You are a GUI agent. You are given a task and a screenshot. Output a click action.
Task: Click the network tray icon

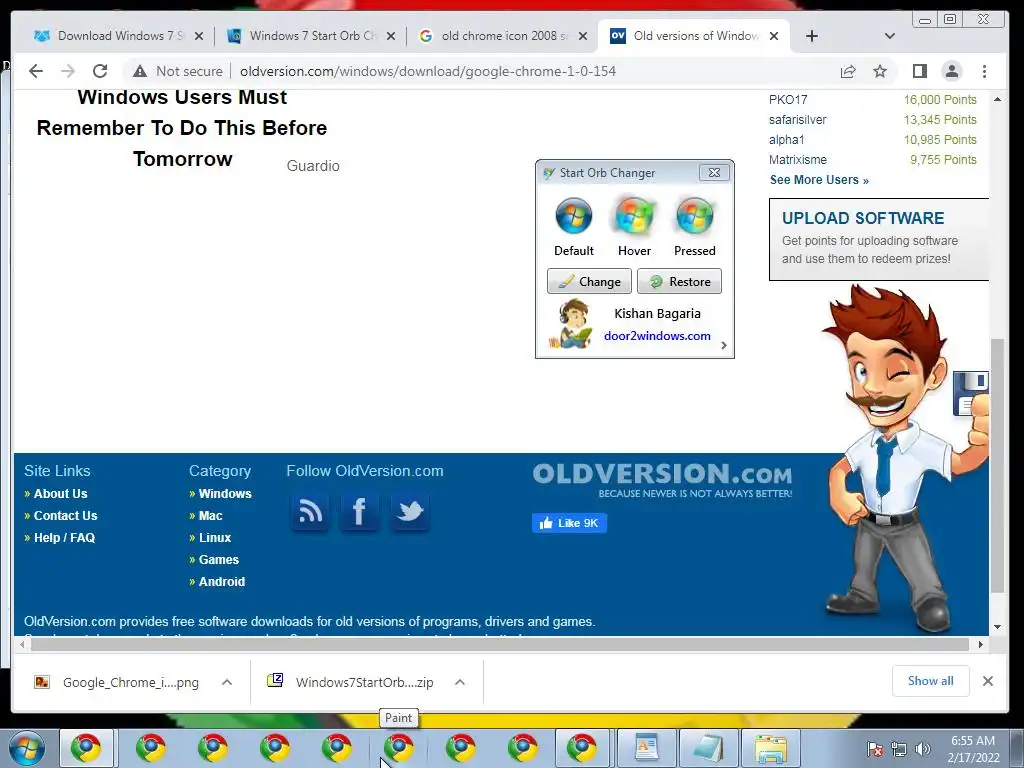(x=899, y=749)
